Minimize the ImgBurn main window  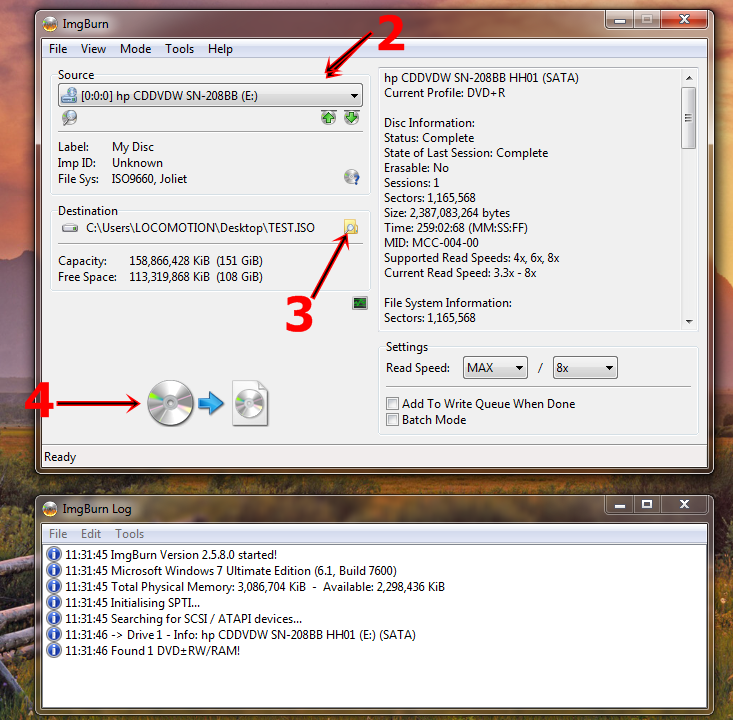[x=620, y=20]
